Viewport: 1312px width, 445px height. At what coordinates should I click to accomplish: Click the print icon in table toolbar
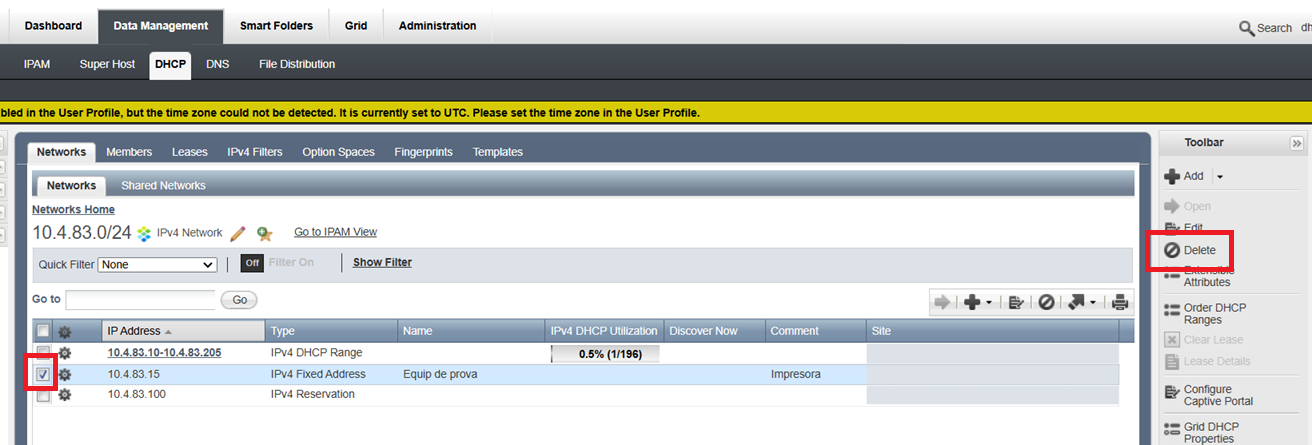click(1120, 302)
